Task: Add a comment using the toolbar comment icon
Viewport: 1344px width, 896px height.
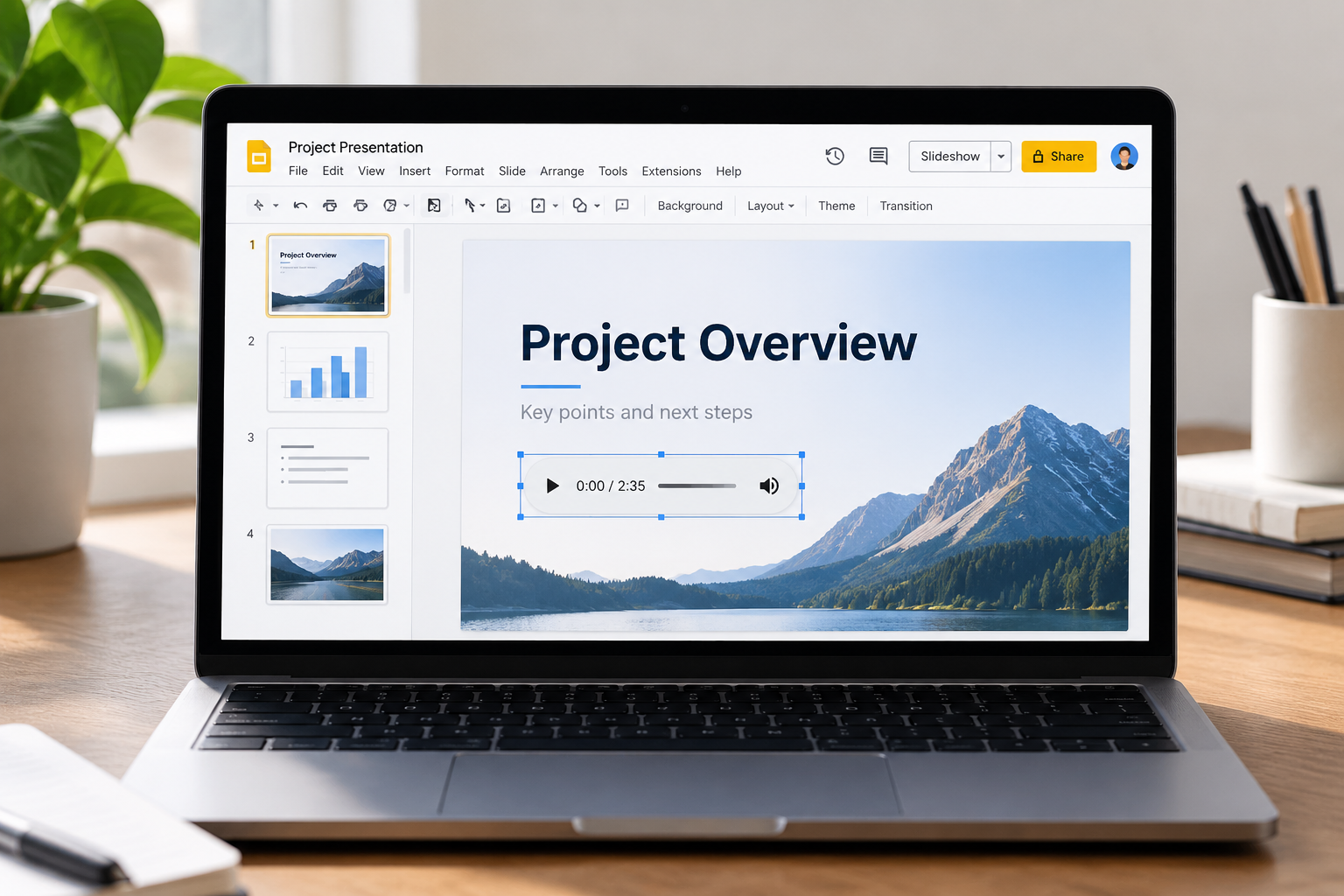Action: (x=622, y=206)
